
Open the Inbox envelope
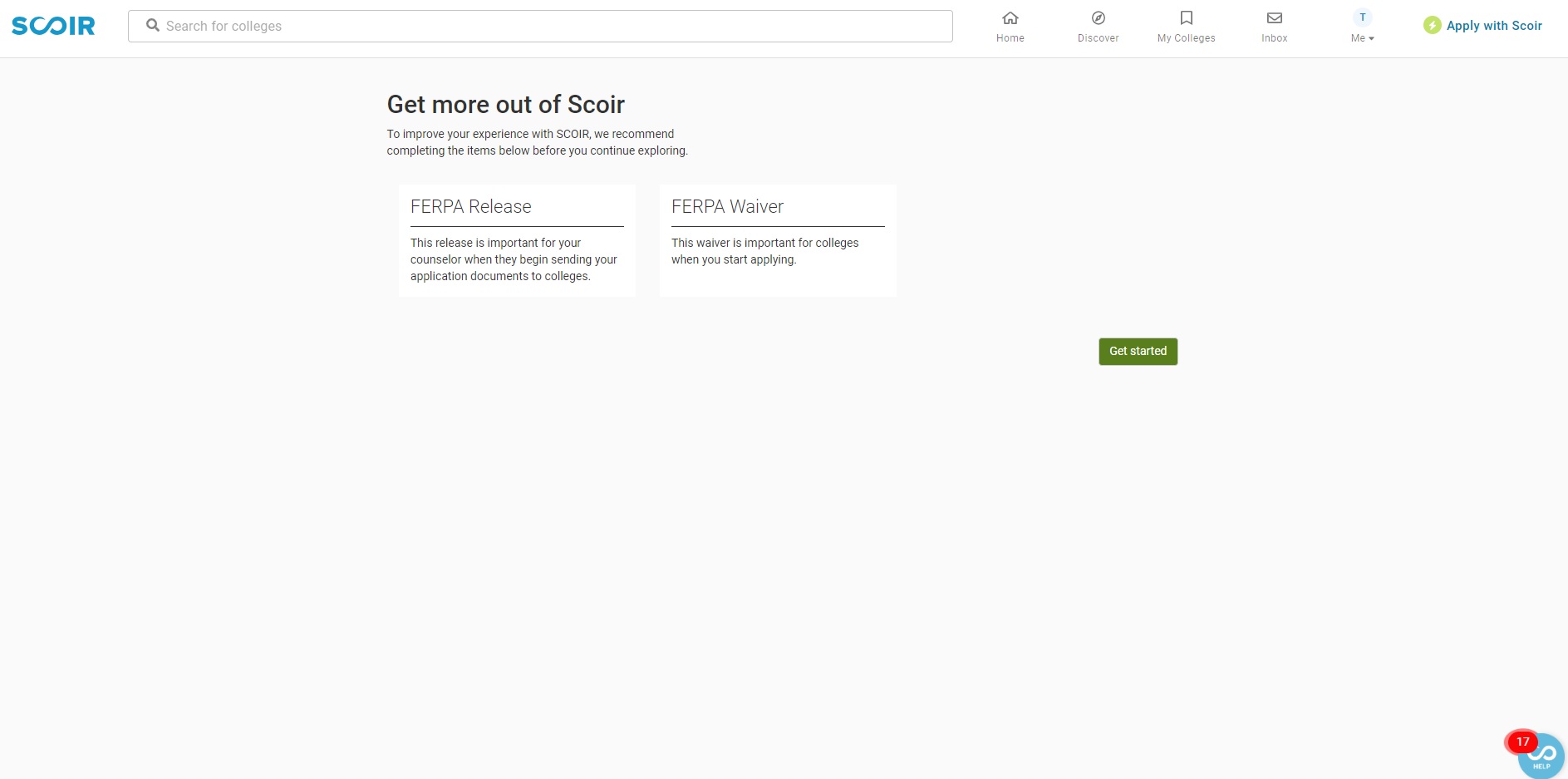pos(1275,27)
